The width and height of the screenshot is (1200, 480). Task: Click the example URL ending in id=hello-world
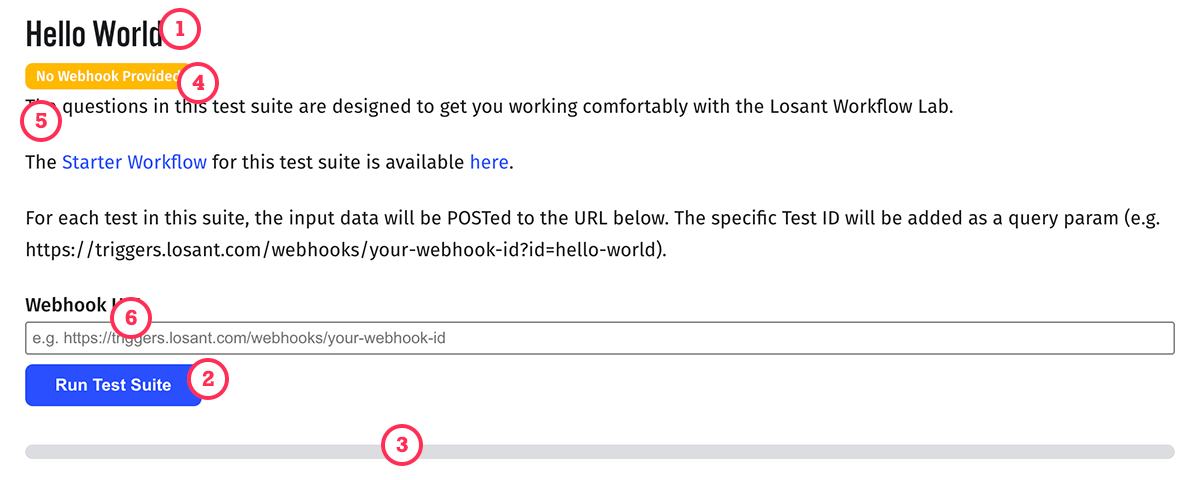tap(344, 250)
